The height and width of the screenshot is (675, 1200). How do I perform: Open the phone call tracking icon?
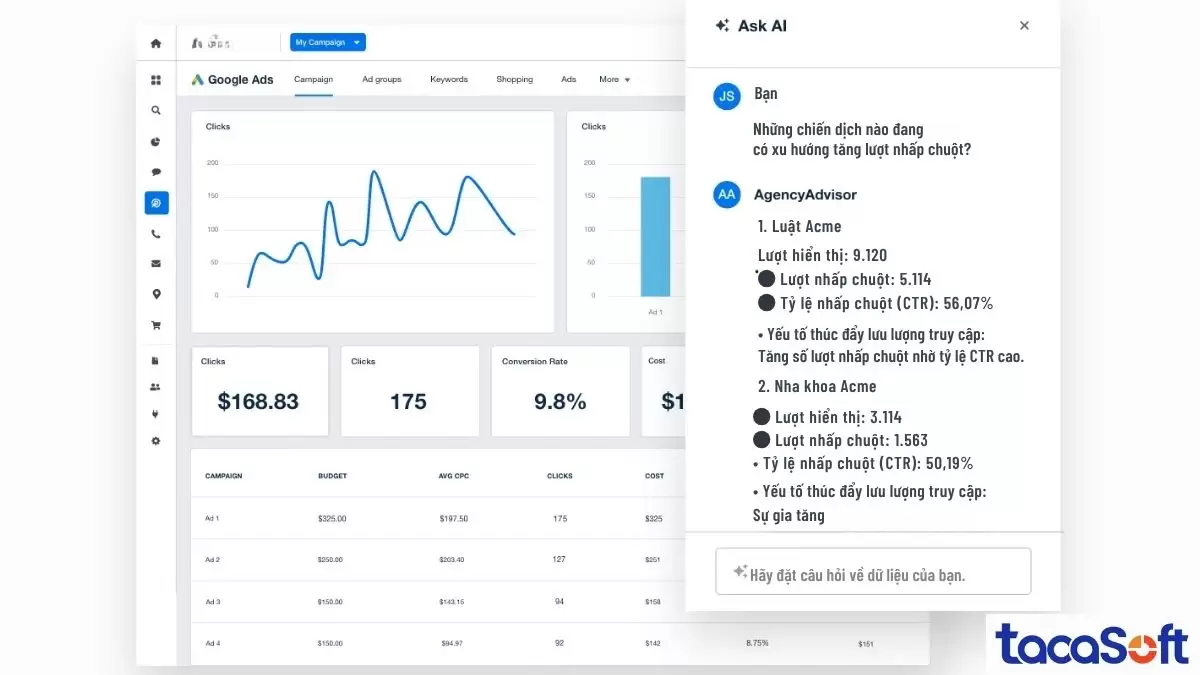coord(155,234)
